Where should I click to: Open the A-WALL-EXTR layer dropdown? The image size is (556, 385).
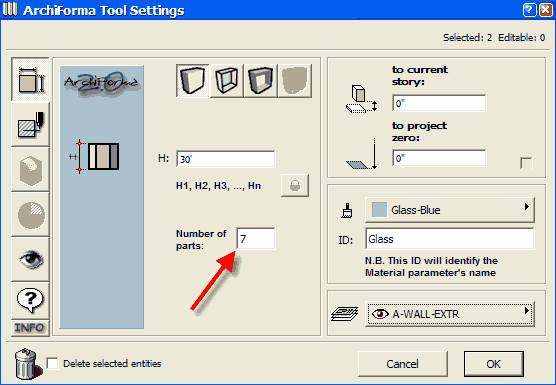(x=450, y=314)
